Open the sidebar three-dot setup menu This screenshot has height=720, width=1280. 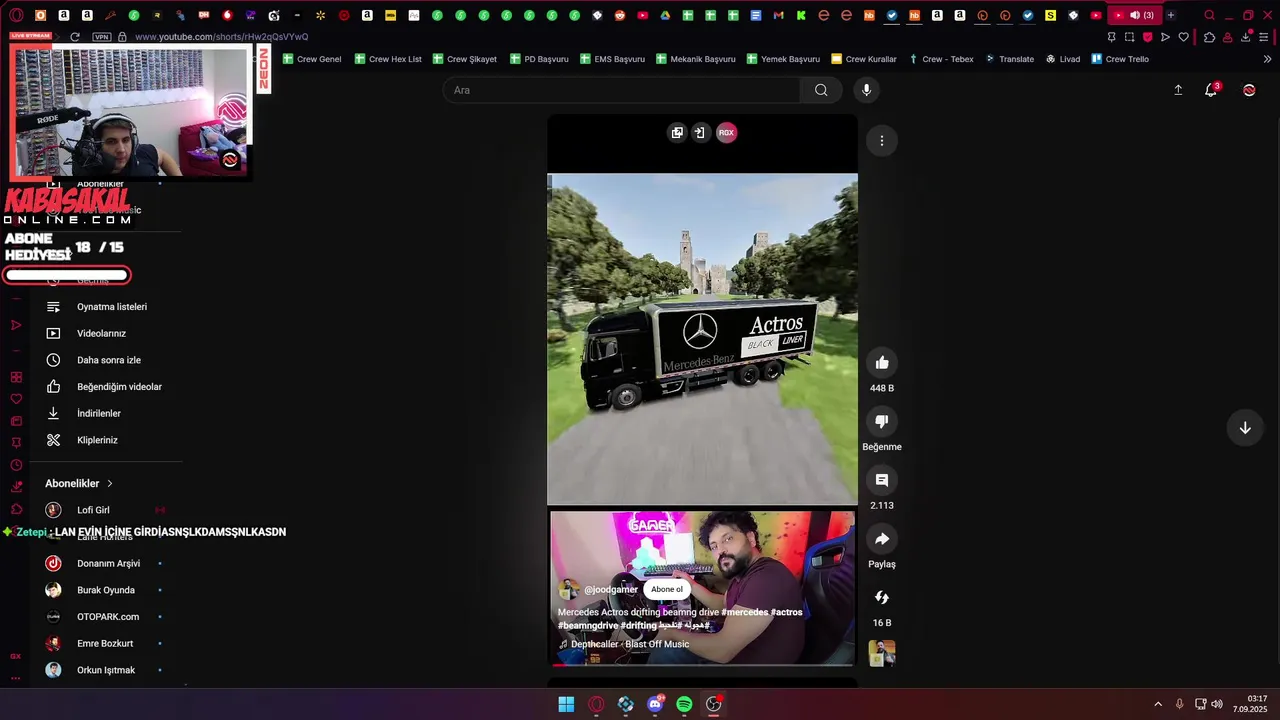click(x=16, y=678)
